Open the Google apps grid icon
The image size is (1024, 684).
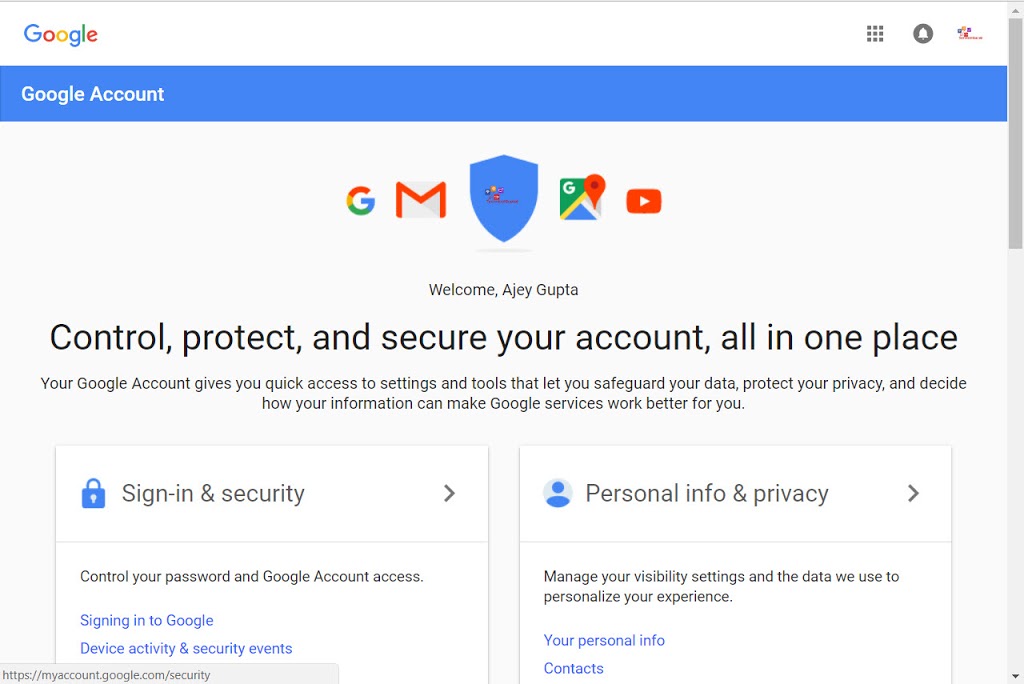tap(875, 34)
